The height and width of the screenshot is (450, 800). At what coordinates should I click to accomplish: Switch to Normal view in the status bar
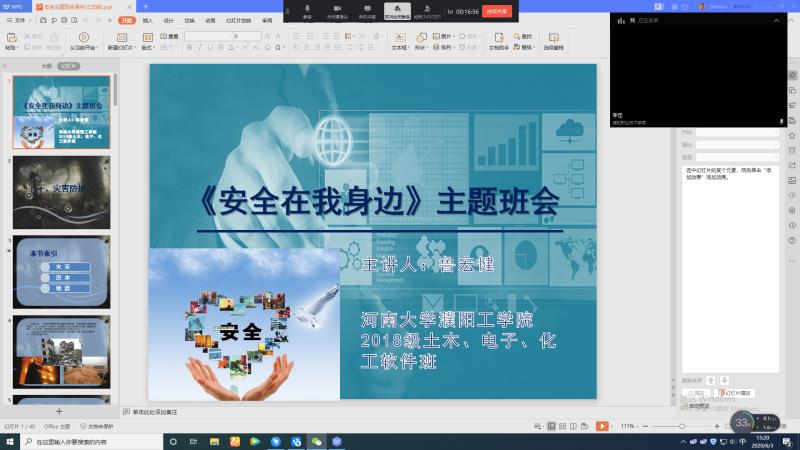(552, 426)
